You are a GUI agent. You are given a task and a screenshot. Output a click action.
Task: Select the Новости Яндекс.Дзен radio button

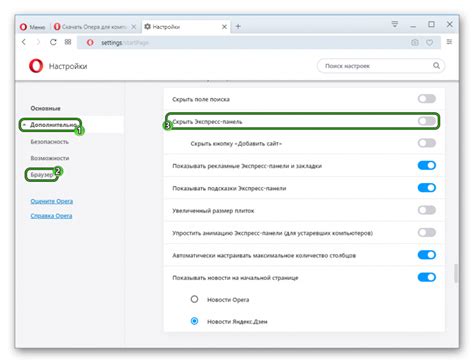(194, 321)
